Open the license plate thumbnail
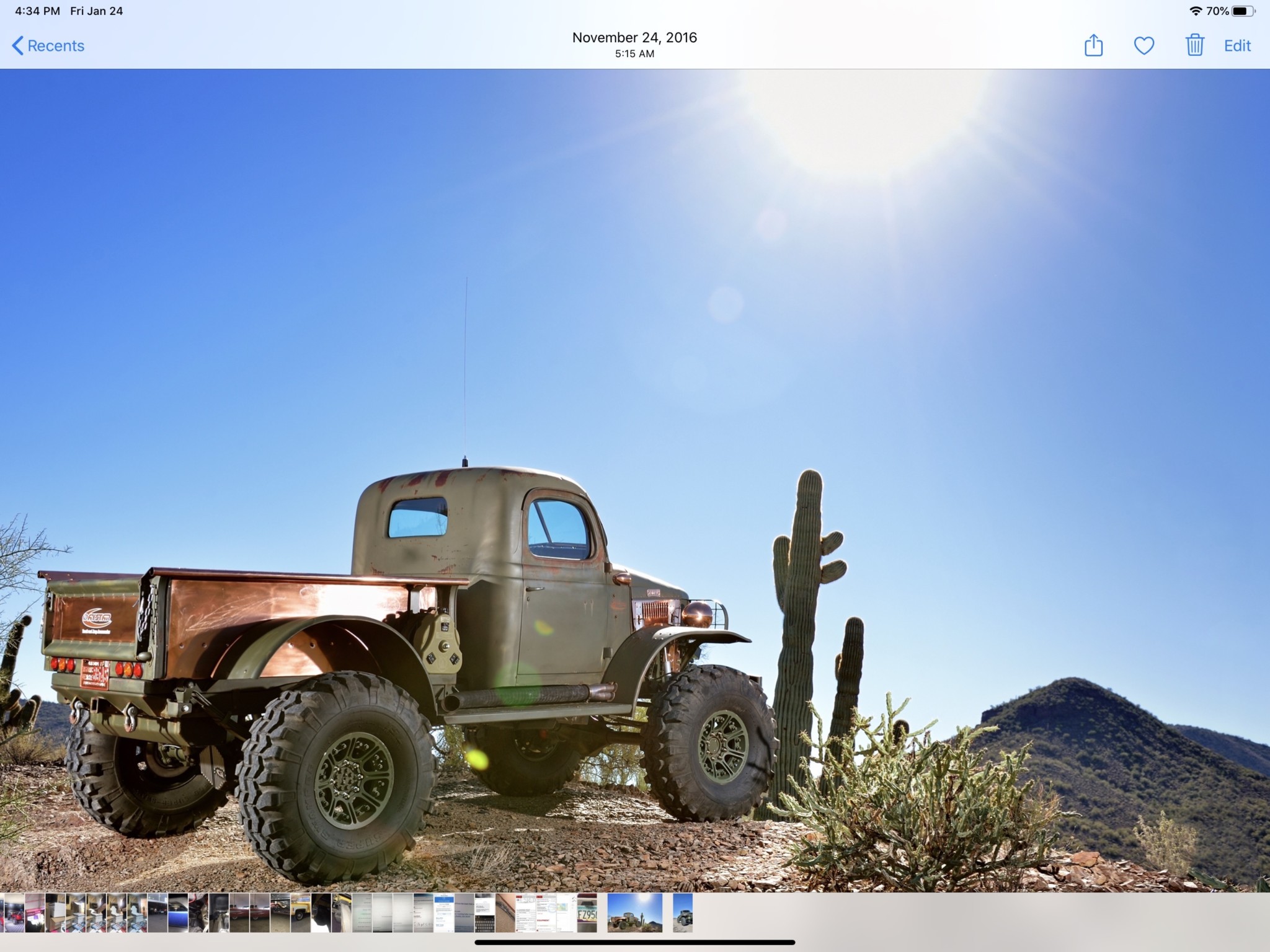1270x952 pixels. (x=587, y=912)
